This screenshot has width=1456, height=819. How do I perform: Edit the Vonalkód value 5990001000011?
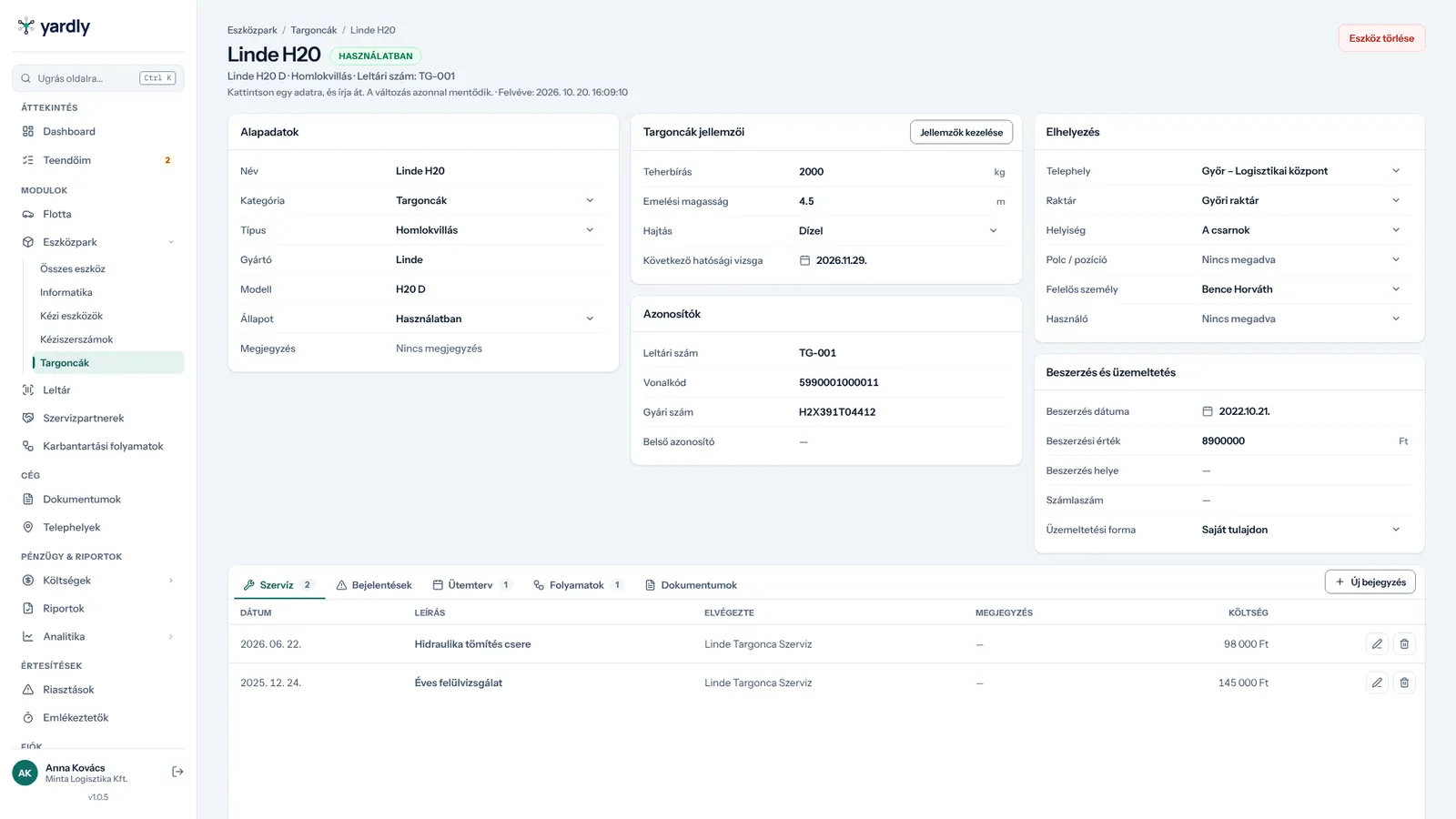(900, 383)
